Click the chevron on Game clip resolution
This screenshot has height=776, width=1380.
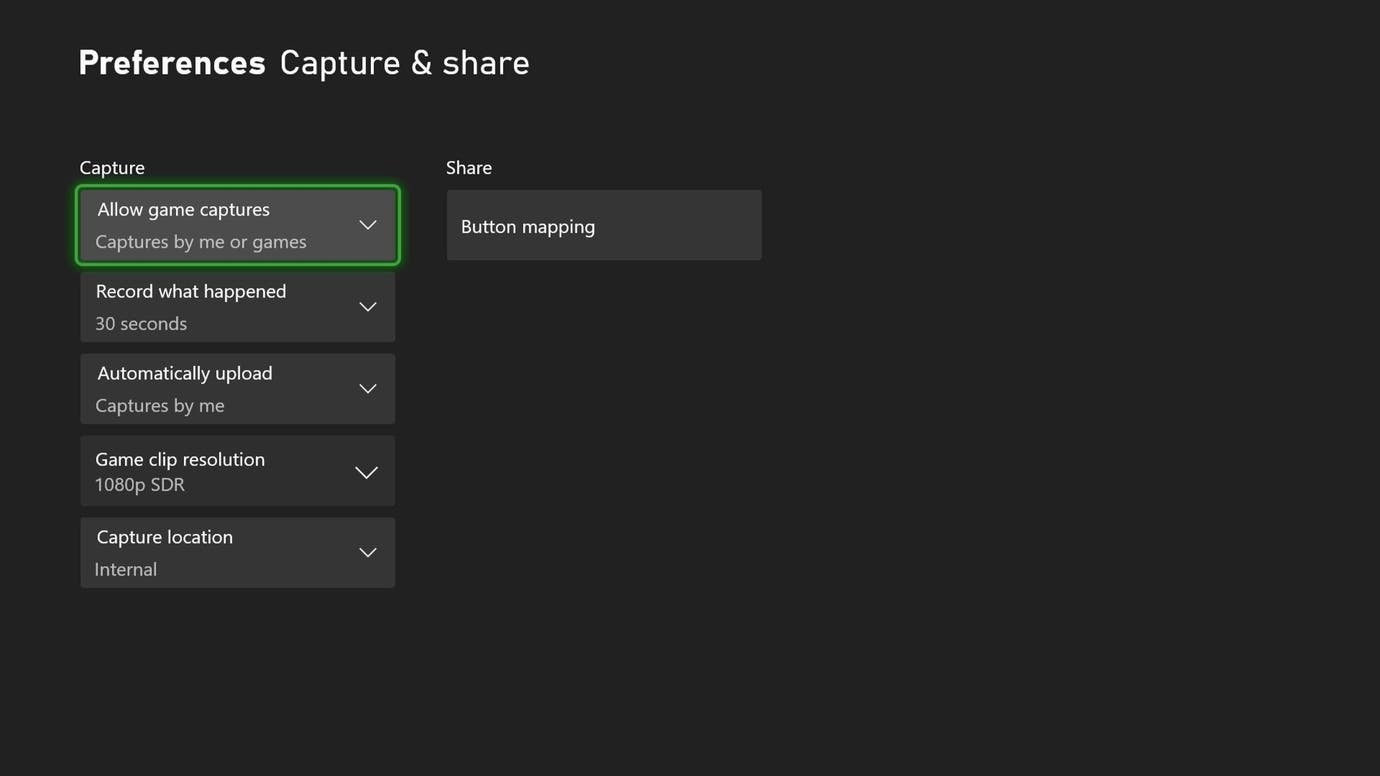(367, 470)
